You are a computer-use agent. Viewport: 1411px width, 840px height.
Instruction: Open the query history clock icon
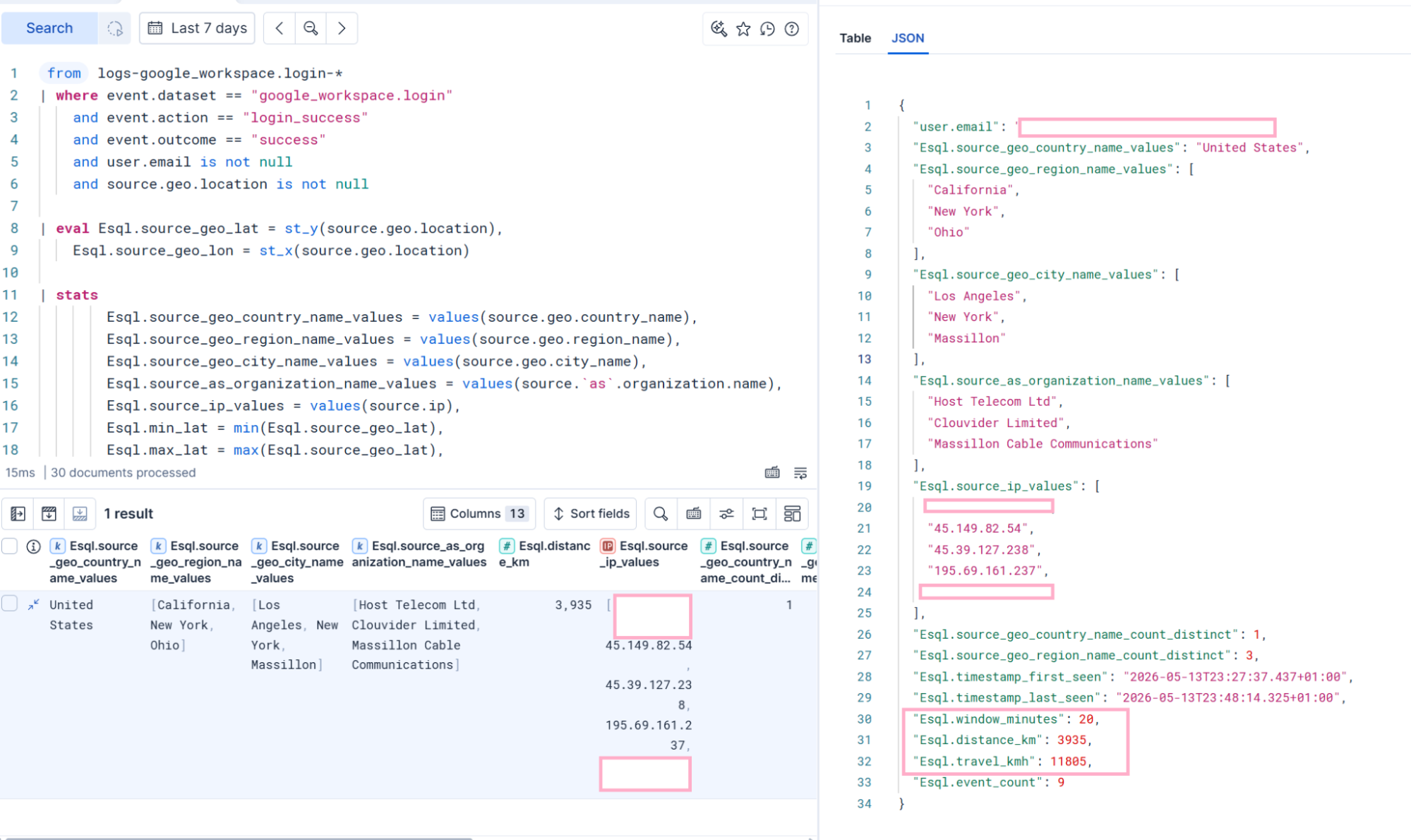[767, 29]
